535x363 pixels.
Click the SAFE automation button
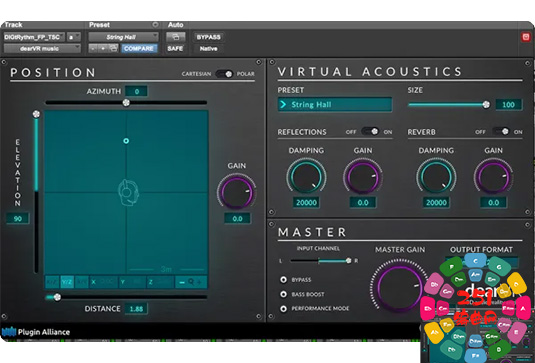click(175, 48)
